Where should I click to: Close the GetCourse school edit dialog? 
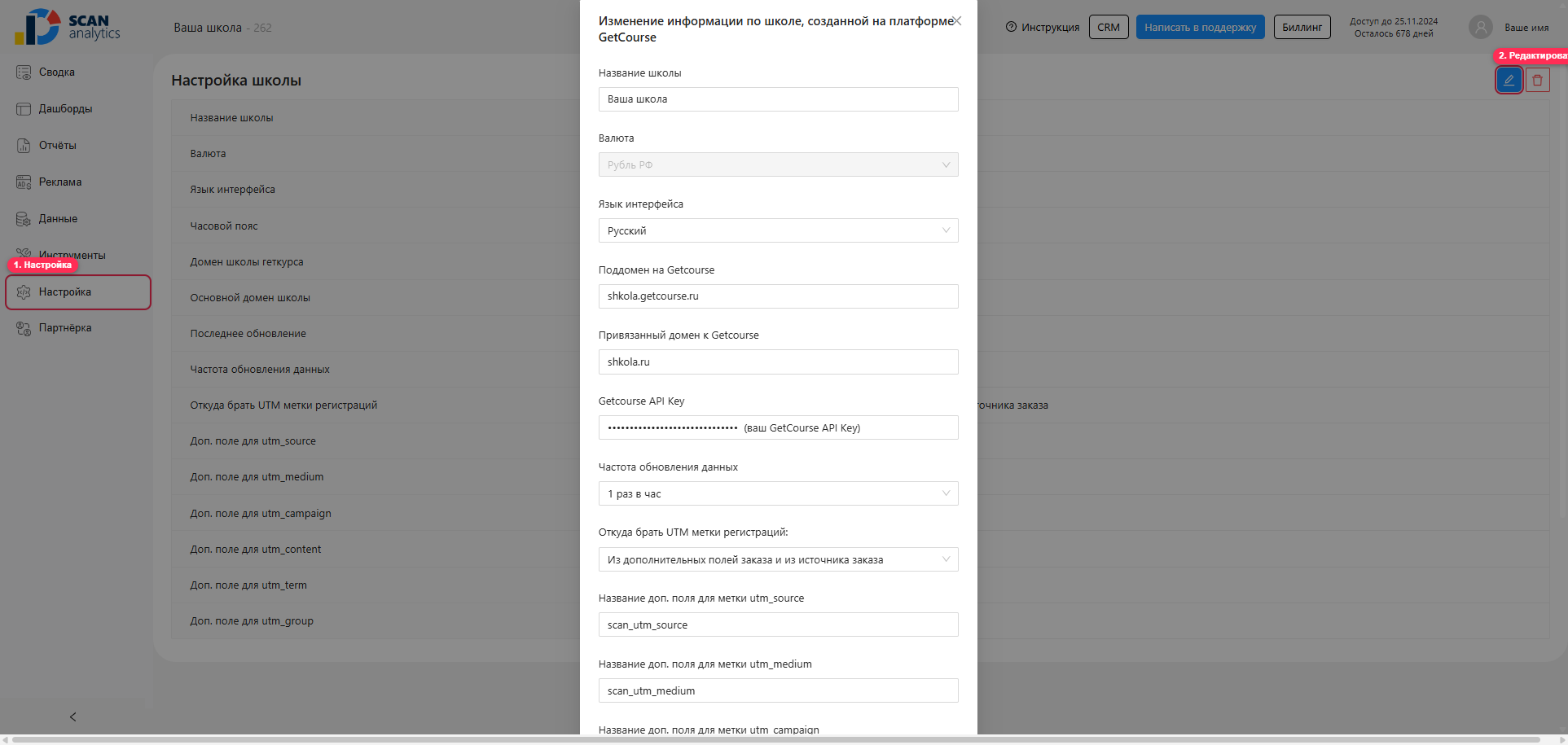click(x=957, y=21)
